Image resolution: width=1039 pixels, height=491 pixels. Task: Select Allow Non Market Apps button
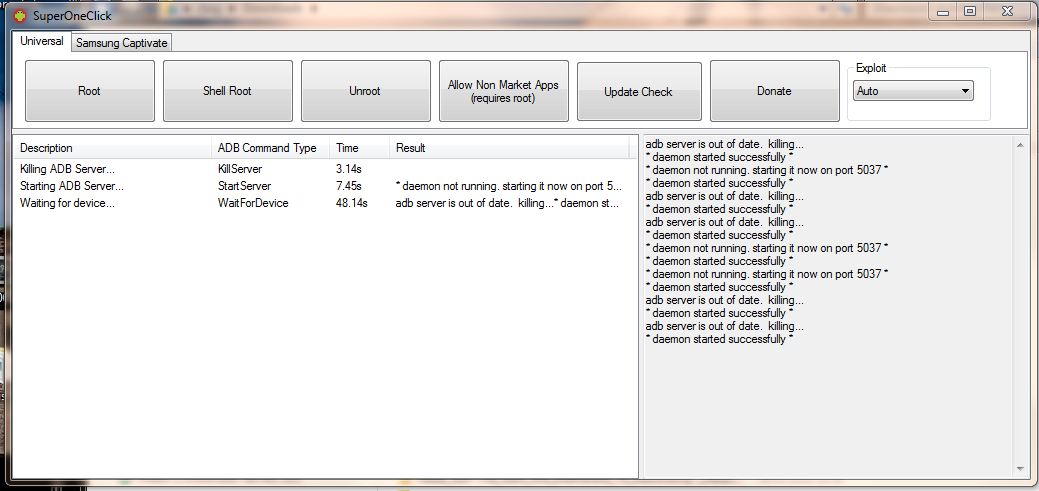click(504, 91)
